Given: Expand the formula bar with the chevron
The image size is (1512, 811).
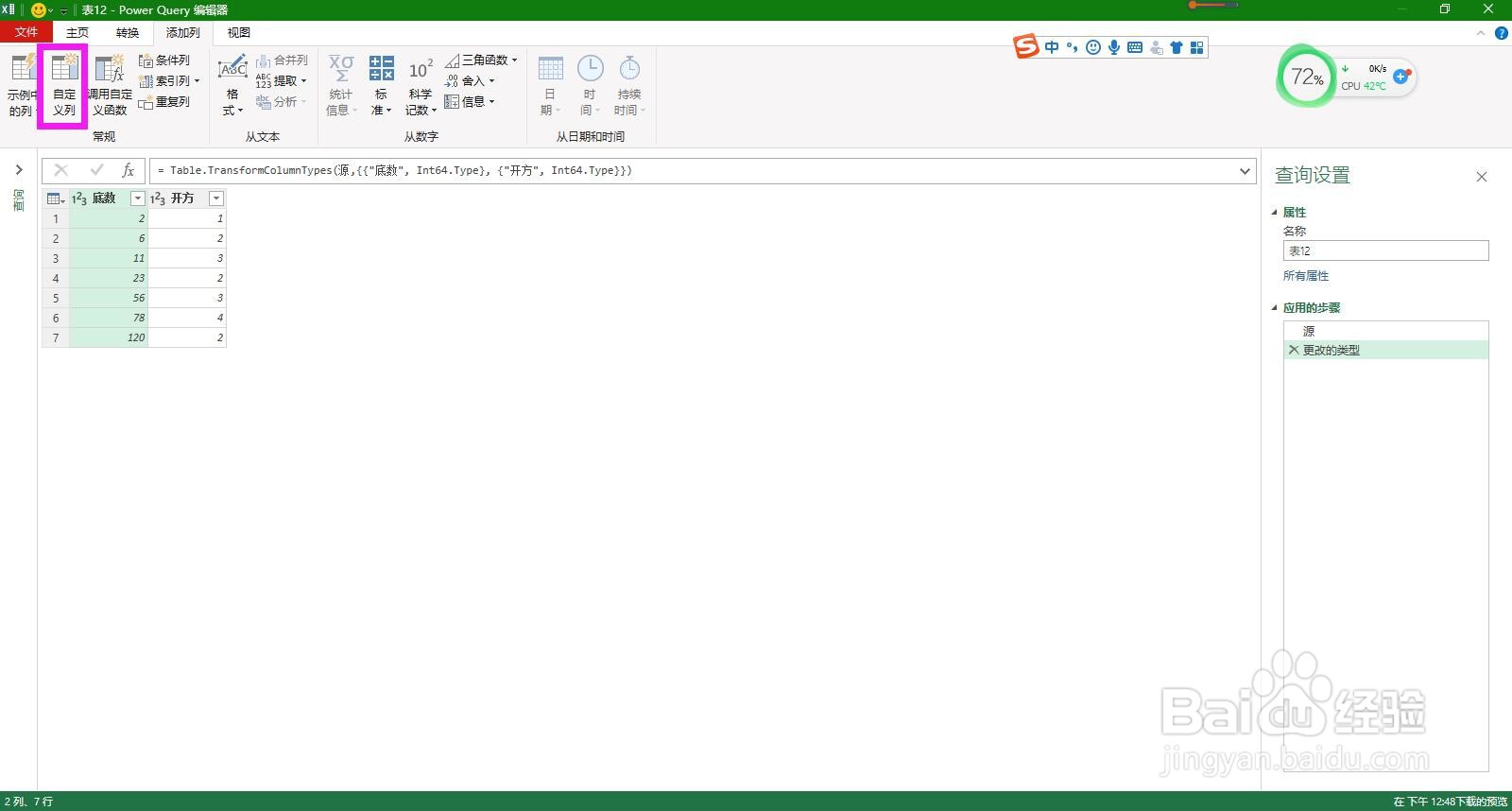Looking at the screenshot, I should point(1245,171).
